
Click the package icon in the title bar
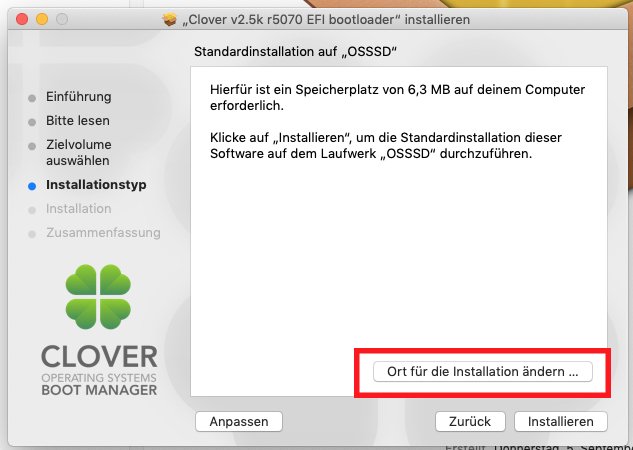tap(170, 19)
